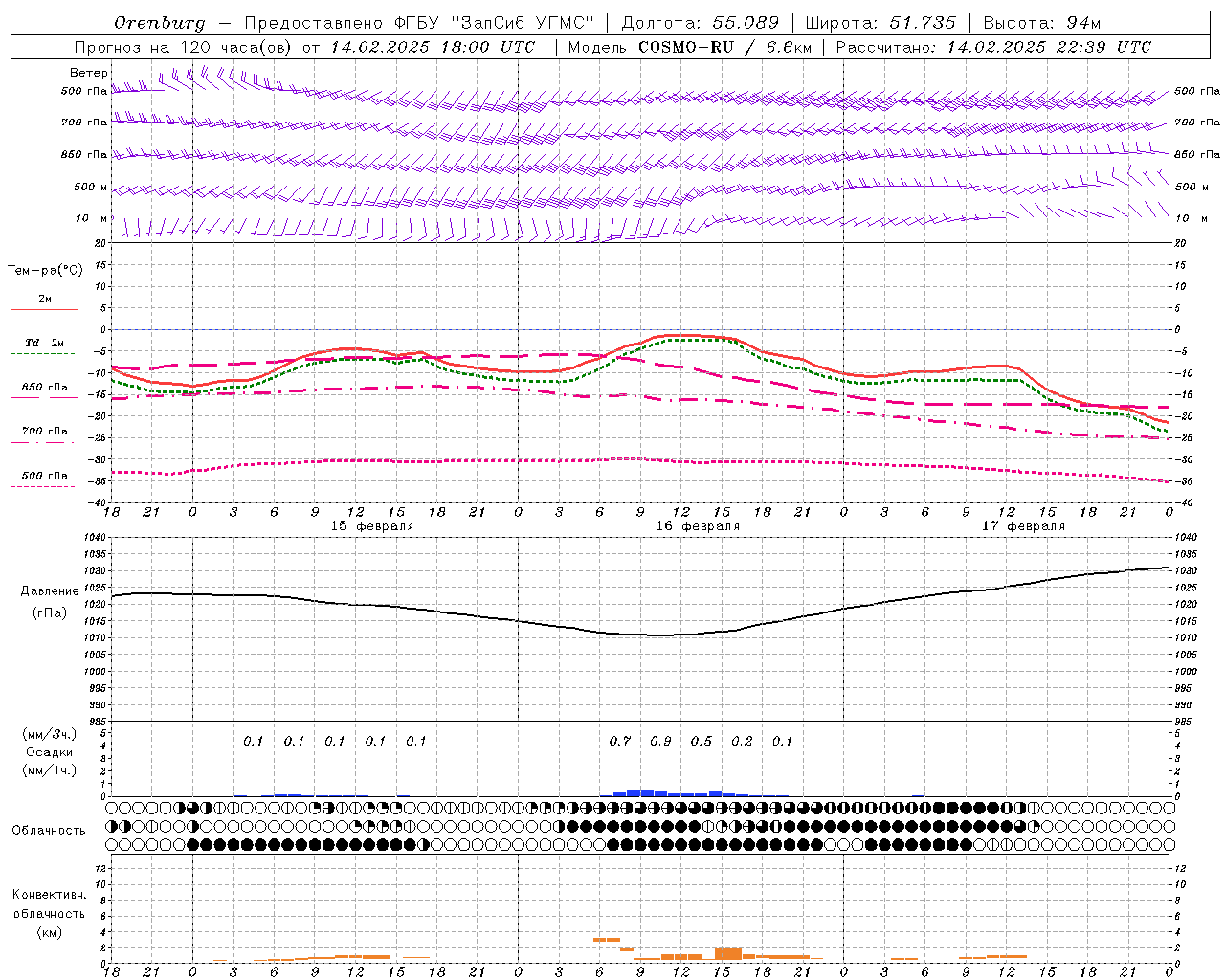Click the 0.5 precipitation value

tap(702, 741)
